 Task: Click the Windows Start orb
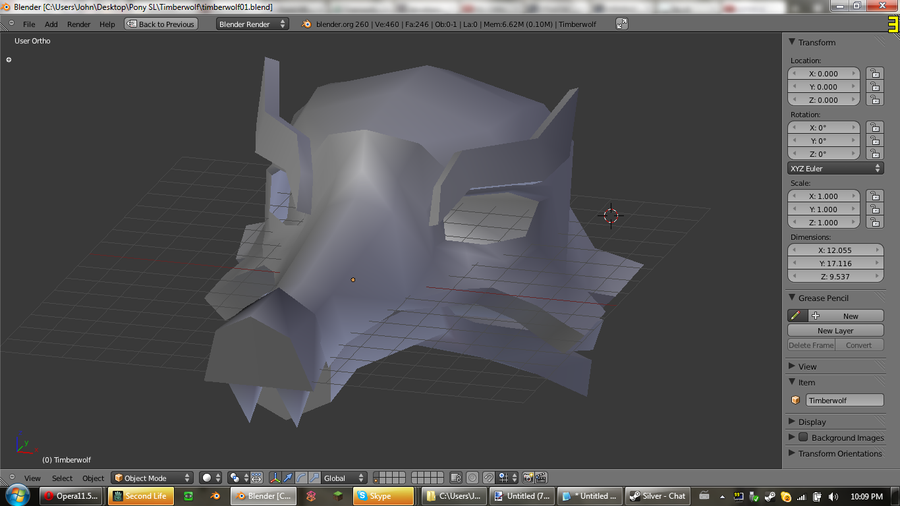[x=17, y=495]
